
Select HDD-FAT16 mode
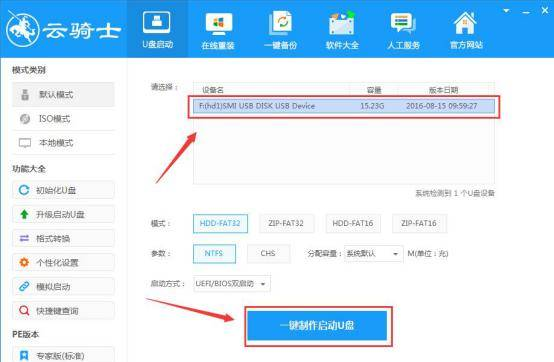(353, 223)
